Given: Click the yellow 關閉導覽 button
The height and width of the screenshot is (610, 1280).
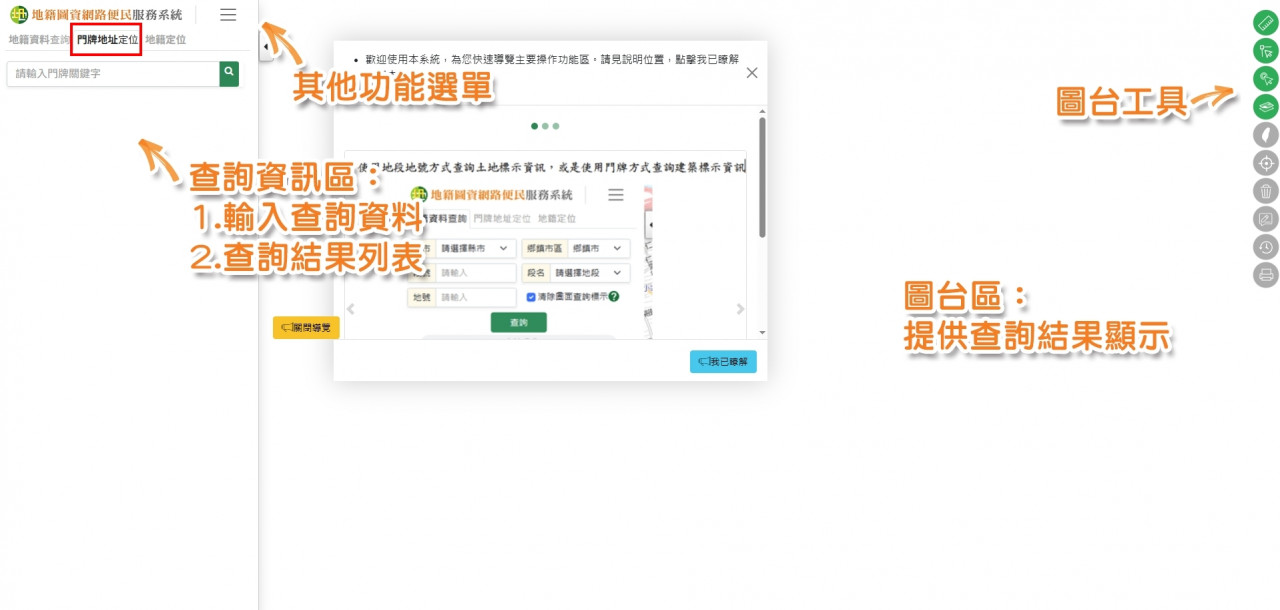Looking at the screenshot, I should (306, 327).
